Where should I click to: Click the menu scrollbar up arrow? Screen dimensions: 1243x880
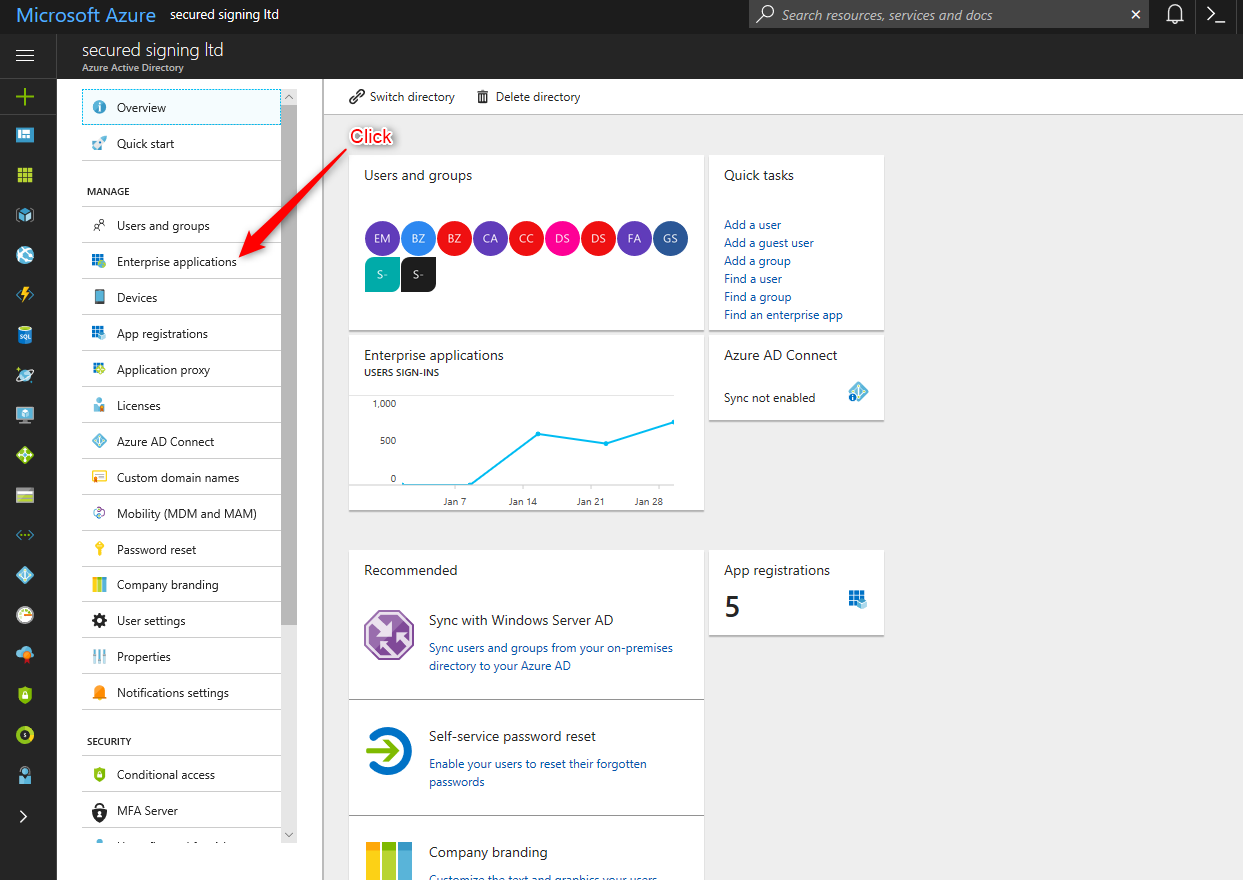coord(289,97)
